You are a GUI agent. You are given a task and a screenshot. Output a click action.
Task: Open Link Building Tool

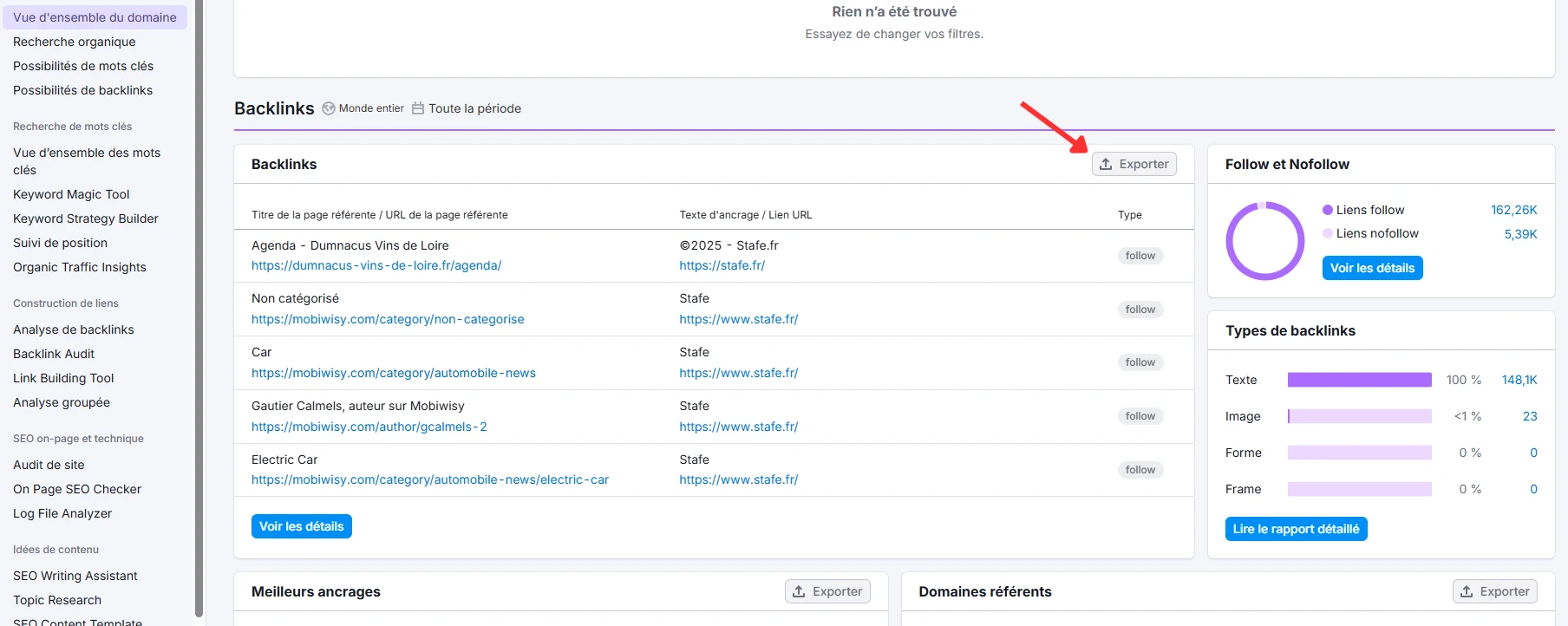tap(63, 378)
